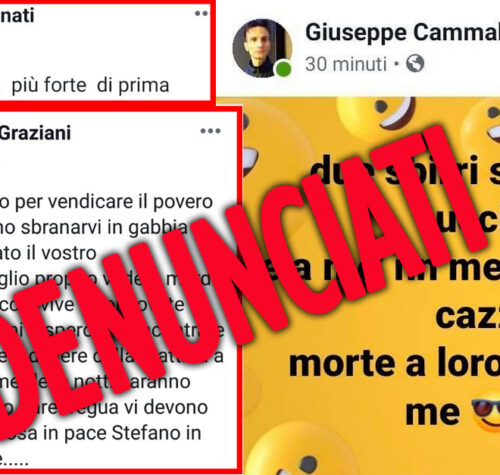Click the "sbranarvi in gabbia" line

pos(94,228)
